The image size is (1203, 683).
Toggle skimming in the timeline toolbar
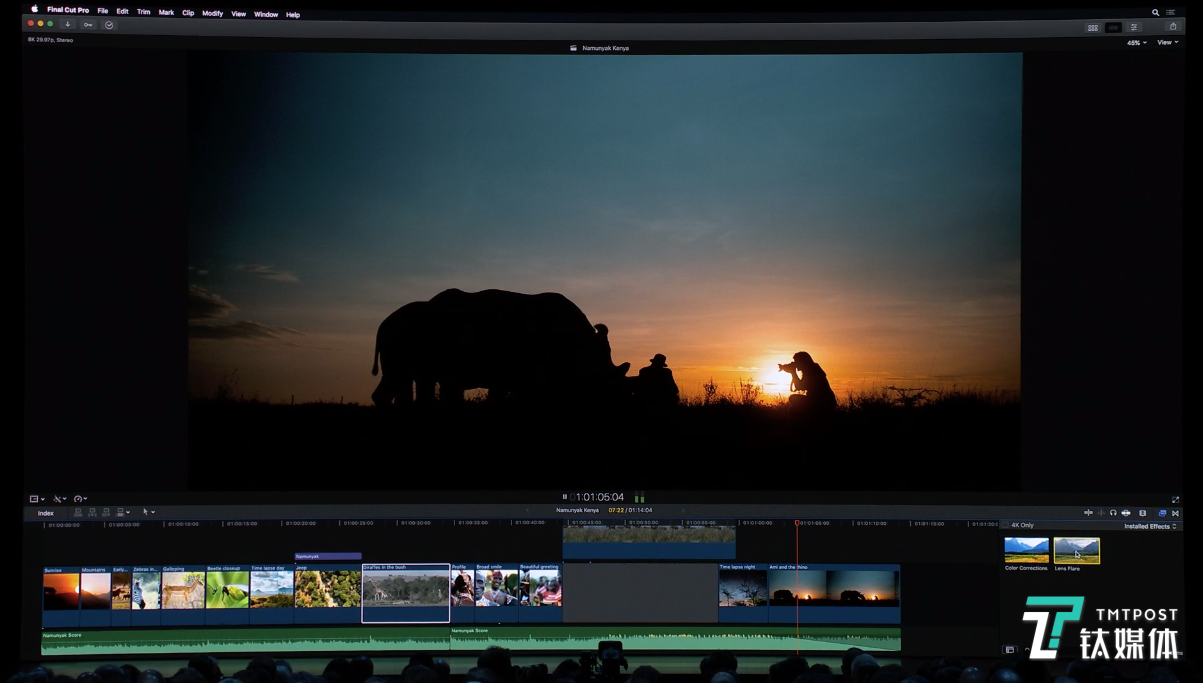click(1088, 513)
